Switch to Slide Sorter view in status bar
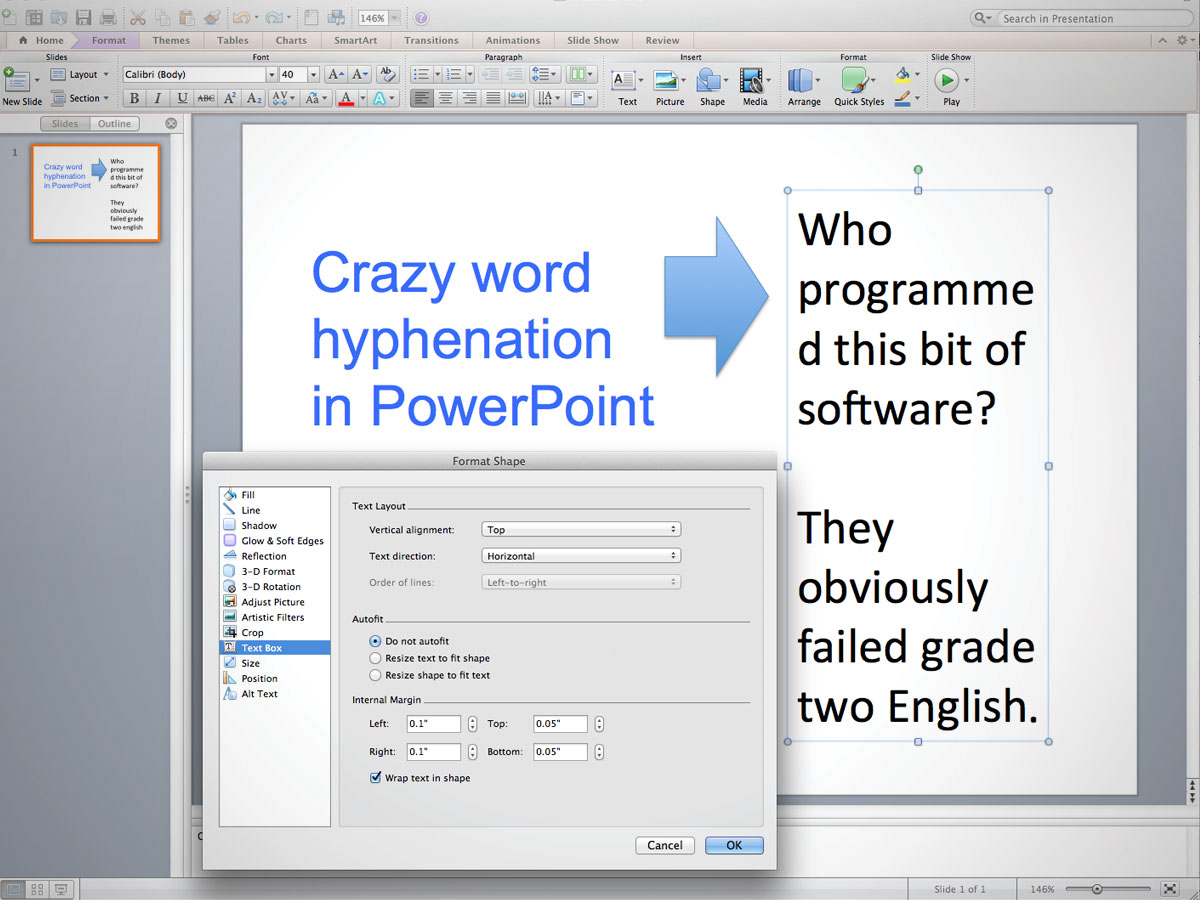The height and width of the screenshot is (900, 1200). [38, 889]
